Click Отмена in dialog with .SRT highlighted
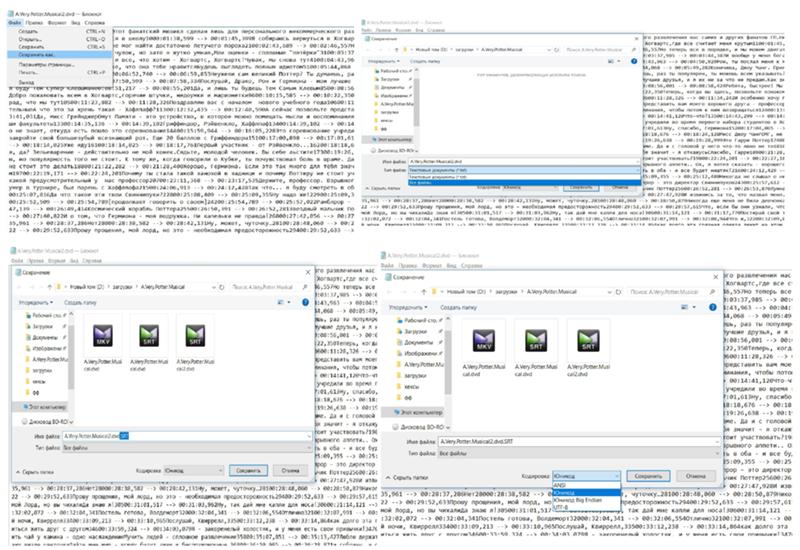This screenshot has height=550, width=800. tap(290, 470)
